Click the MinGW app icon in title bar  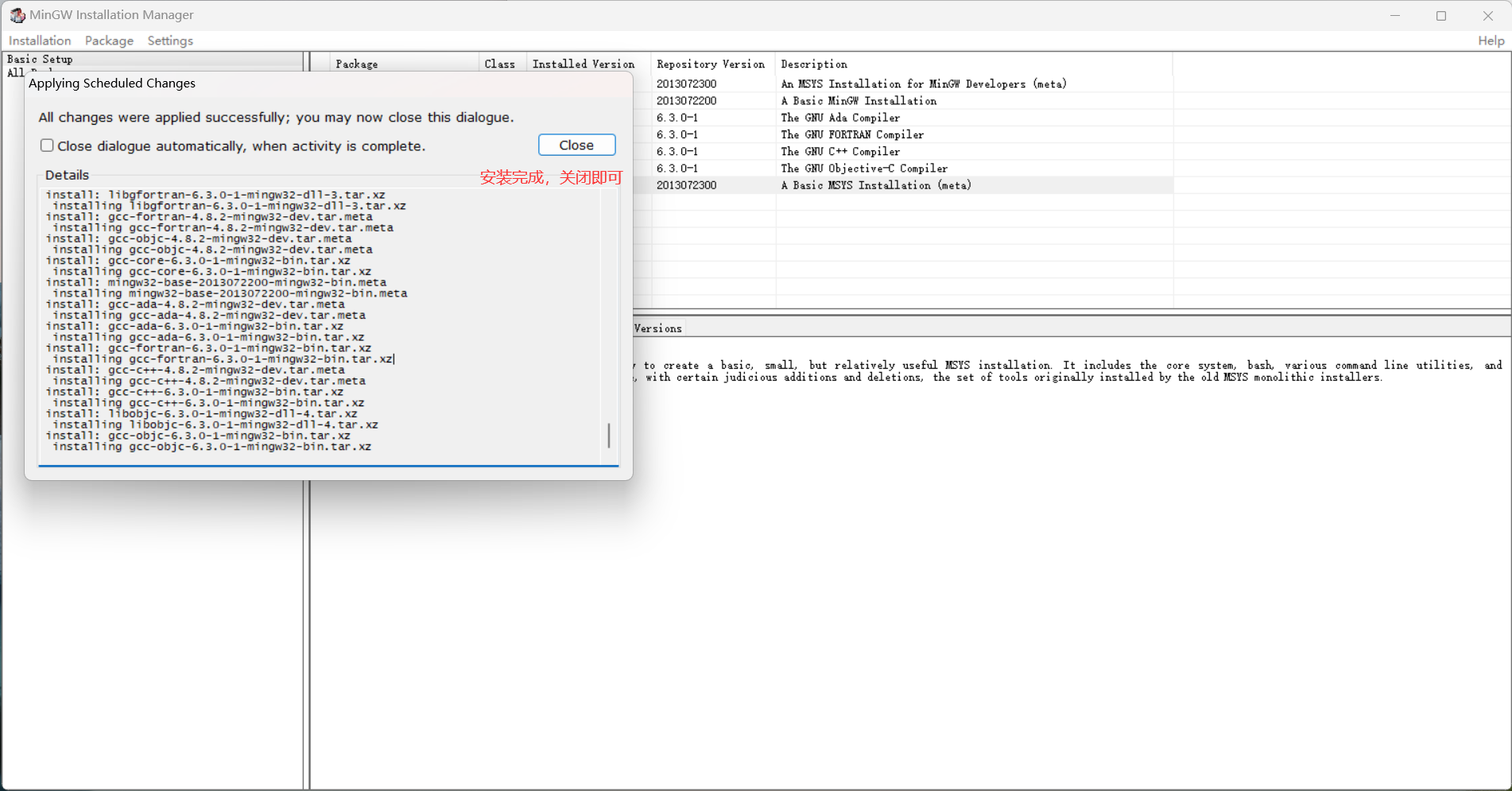click(17, 15)
